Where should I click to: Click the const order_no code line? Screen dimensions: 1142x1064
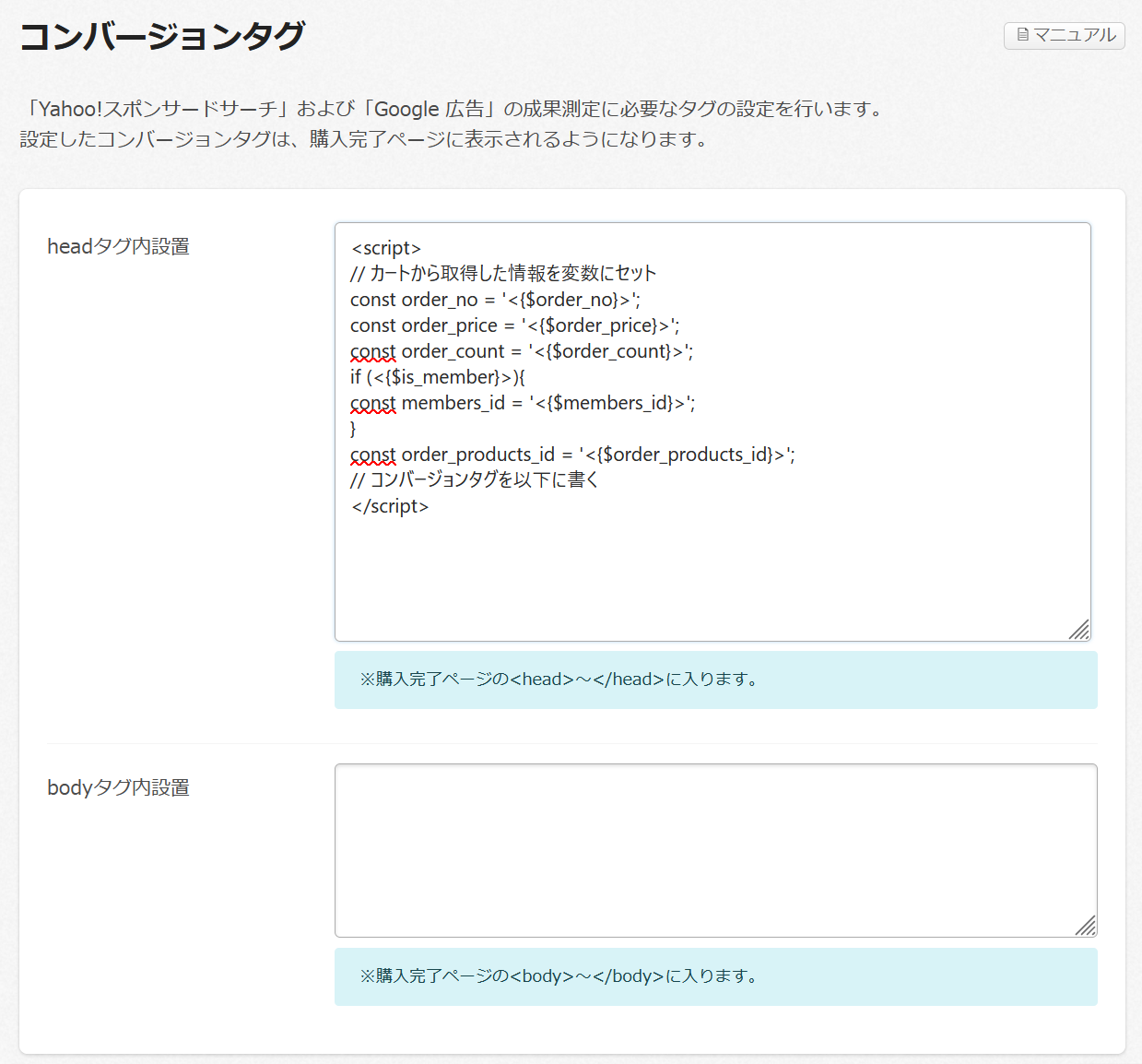495,300
